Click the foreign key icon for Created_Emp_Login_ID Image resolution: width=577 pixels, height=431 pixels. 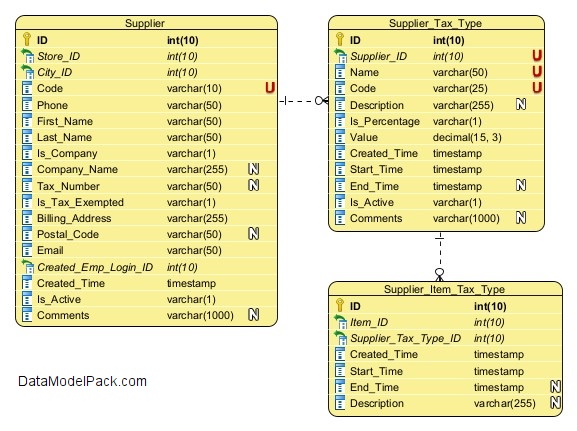click(x=27, y=266)
